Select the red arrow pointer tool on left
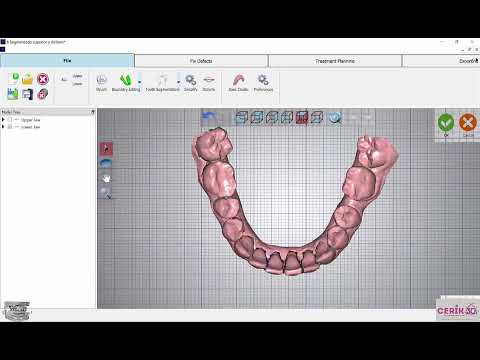Image resolution: width=480 pixels, height=360 pixels. point(106,149)
